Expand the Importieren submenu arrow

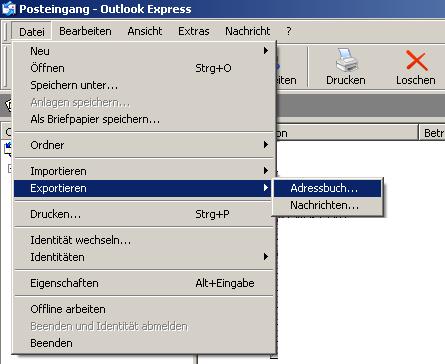tap(266, 171)
